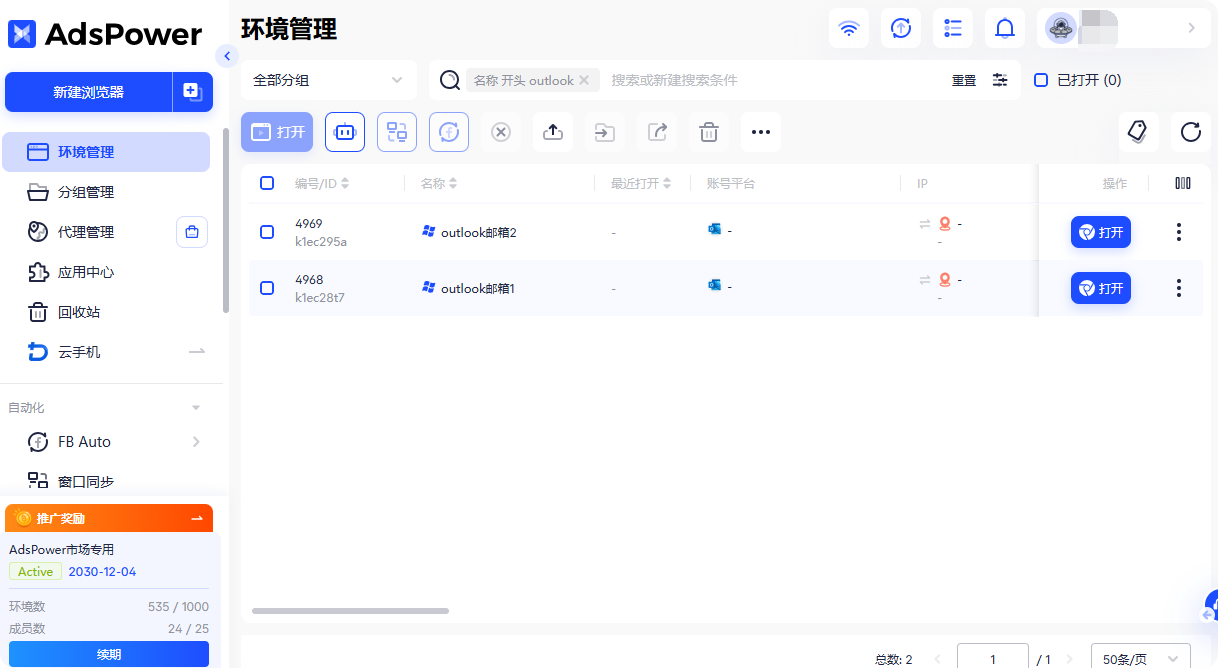Click the delete trash toolbar icon

[x=709, y=132]
